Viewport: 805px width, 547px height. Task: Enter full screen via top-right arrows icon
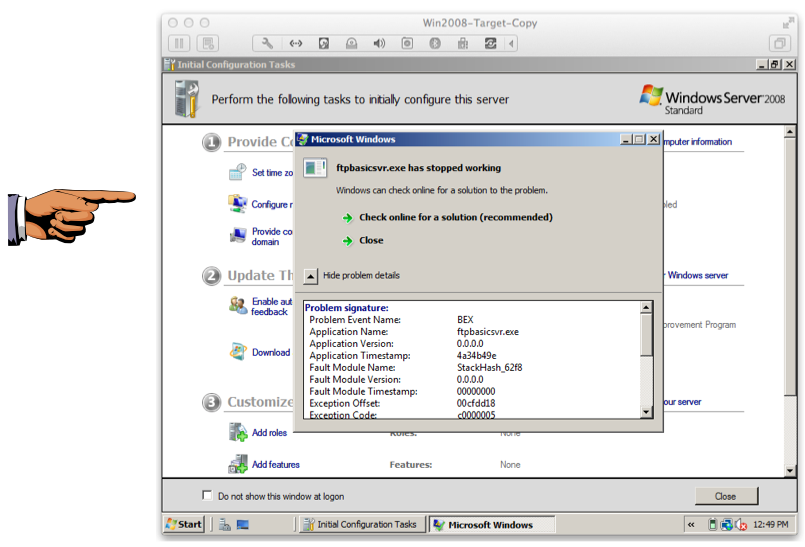[x=788, y=22]
